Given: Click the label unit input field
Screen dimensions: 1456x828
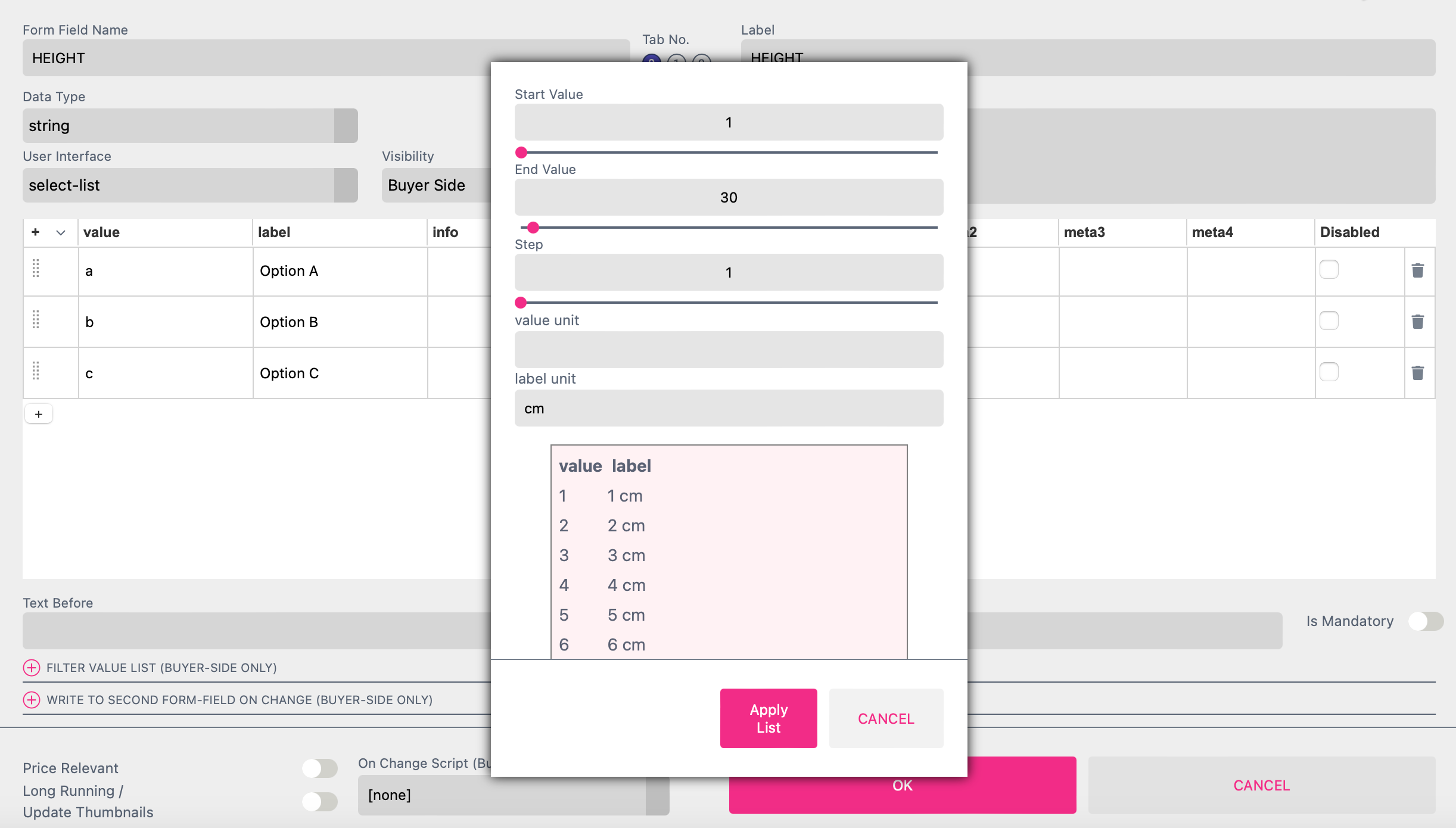Looking at the screenshot, I should coord(728,409).
